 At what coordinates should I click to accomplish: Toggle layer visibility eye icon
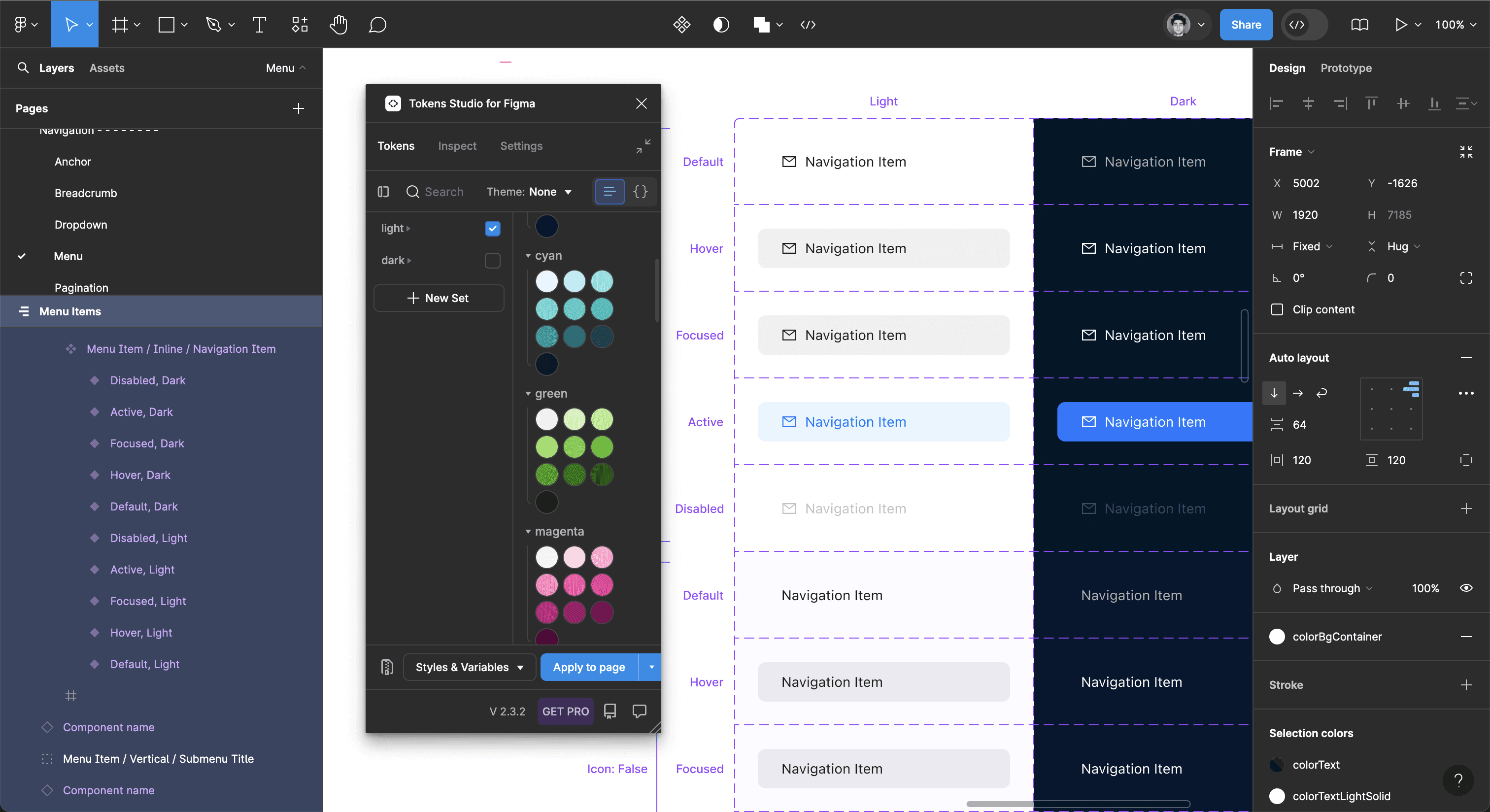pos(1466,588)
